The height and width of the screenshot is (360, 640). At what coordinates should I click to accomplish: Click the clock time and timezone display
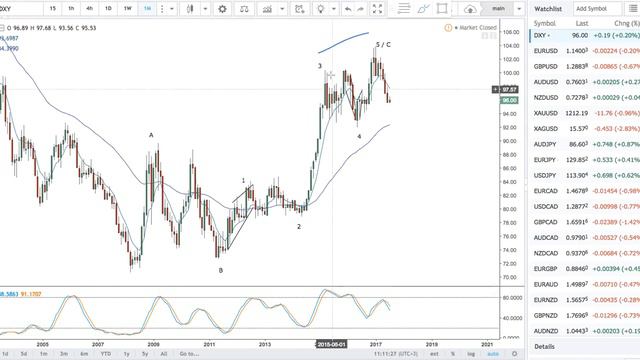(395, 354)
